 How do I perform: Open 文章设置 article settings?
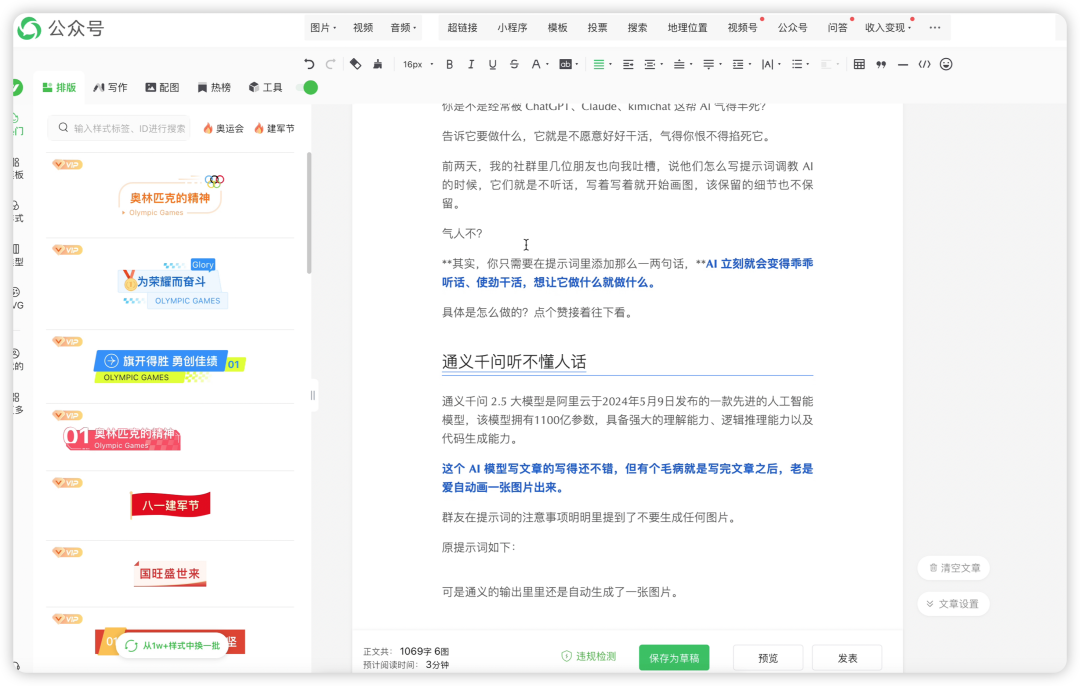tap(954, 604)
